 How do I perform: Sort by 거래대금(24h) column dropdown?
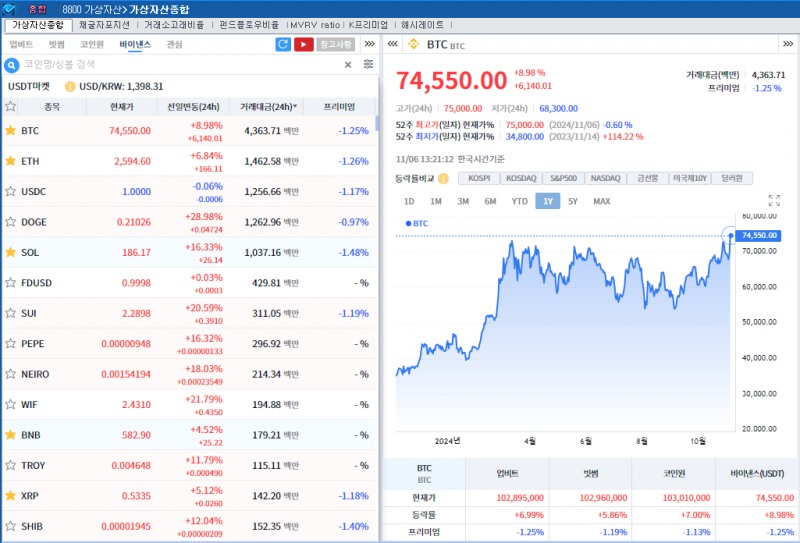tap(268, 107)
